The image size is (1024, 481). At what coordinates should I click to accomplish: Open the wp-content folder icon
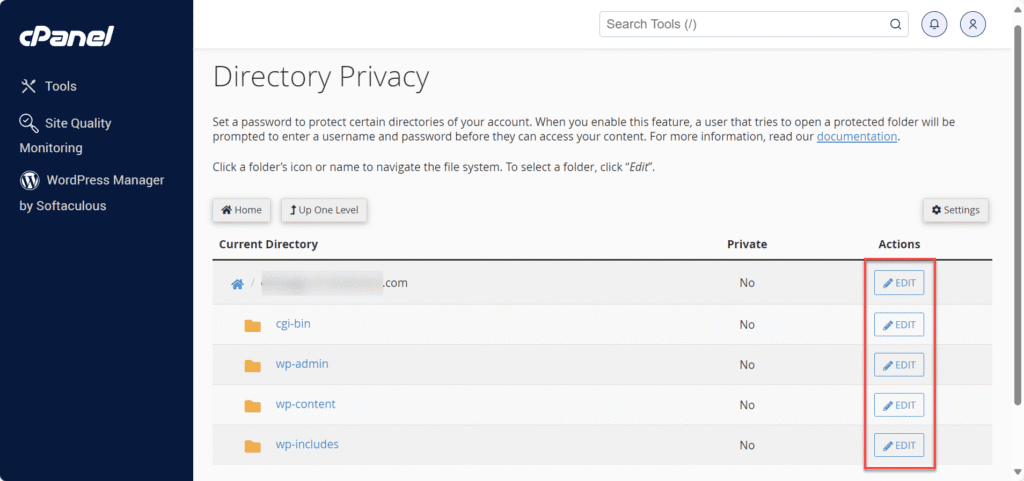252,405
